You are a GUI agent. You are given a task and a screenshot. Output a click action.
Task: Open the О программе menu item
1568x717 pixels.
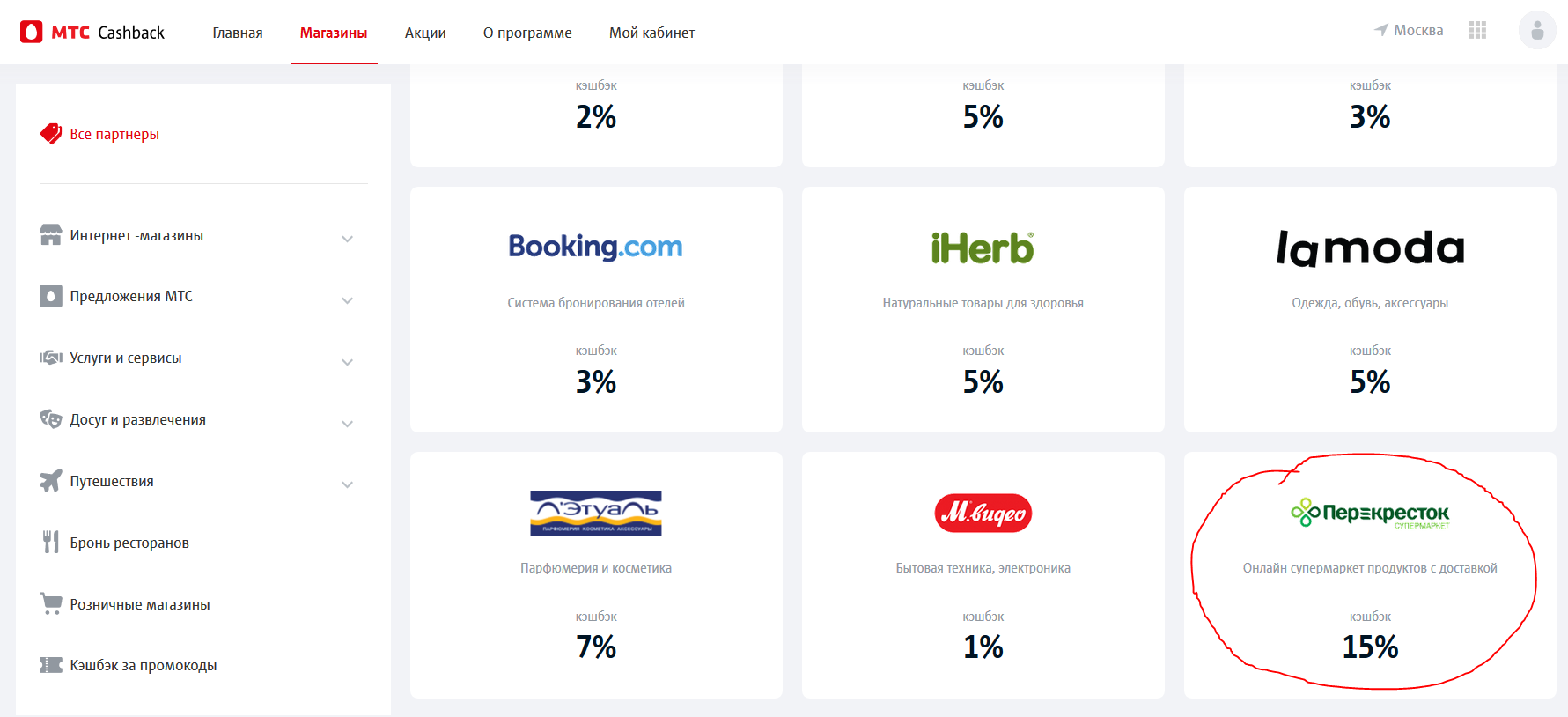tap(527, 33)
